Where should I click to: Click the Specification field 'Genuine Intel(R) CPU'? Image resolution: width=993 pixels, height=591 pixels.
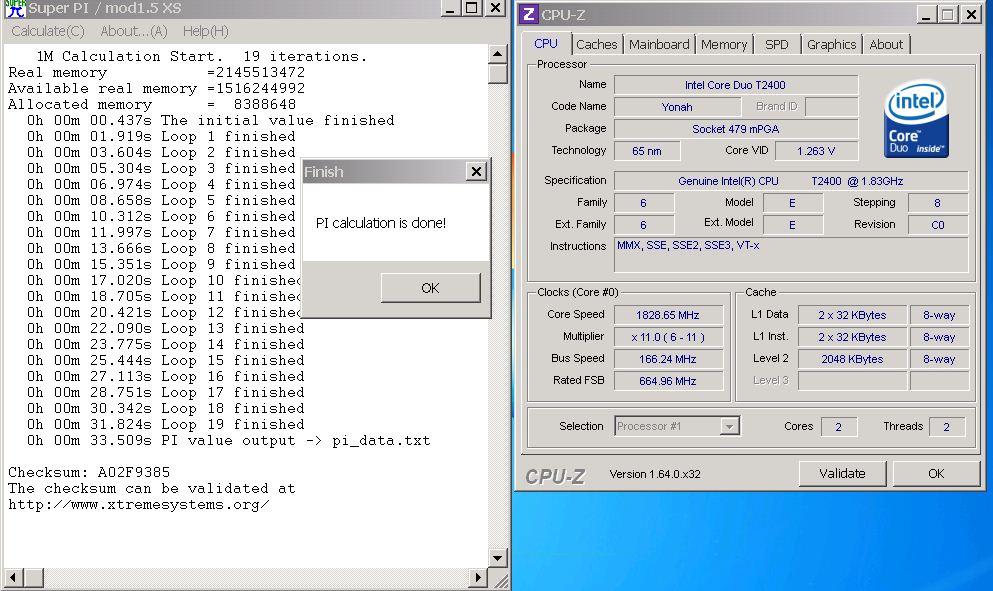pos(791,181)
